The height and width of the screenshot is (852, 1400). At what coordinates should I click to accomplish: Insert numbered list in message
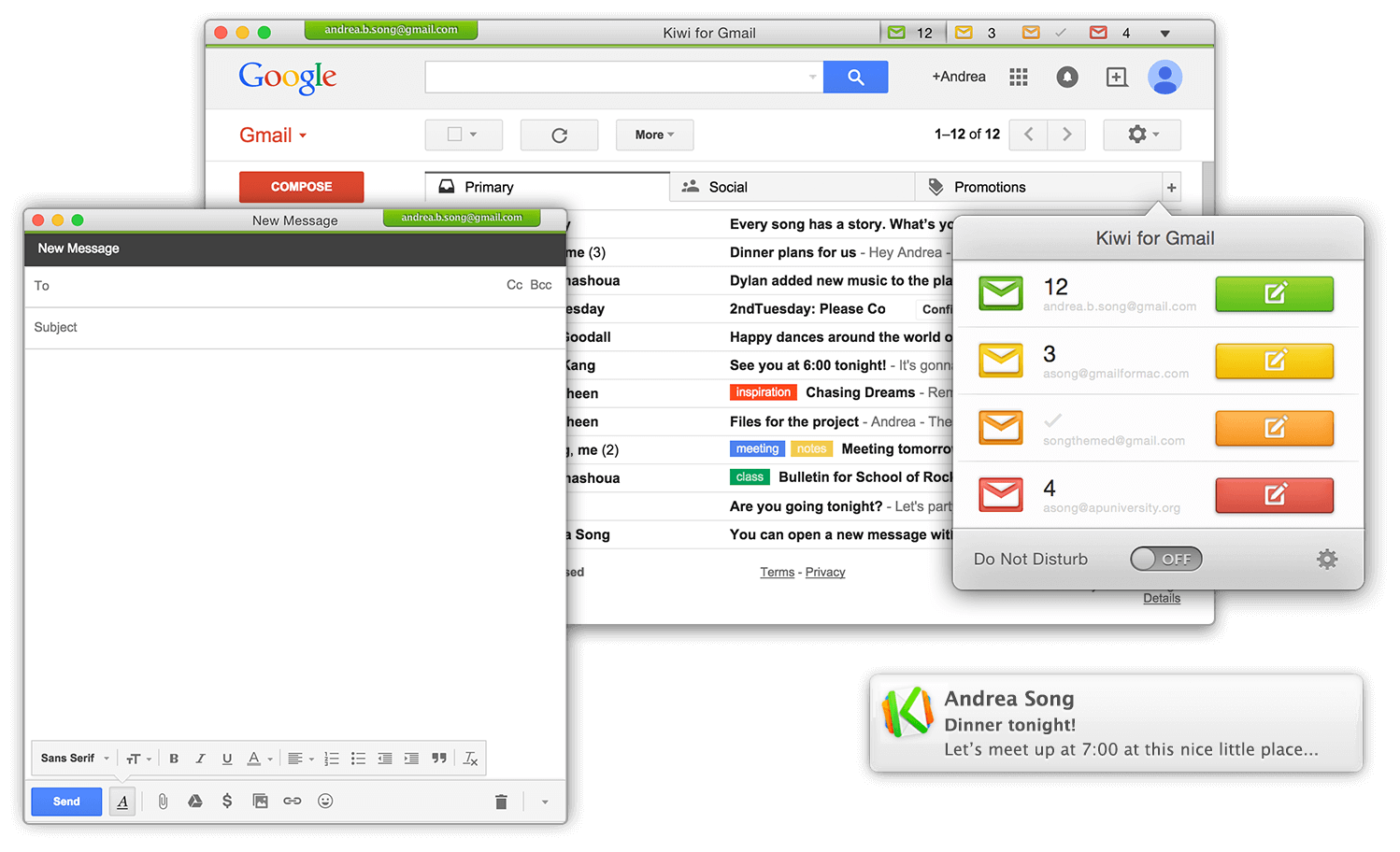tap(331, 759)
